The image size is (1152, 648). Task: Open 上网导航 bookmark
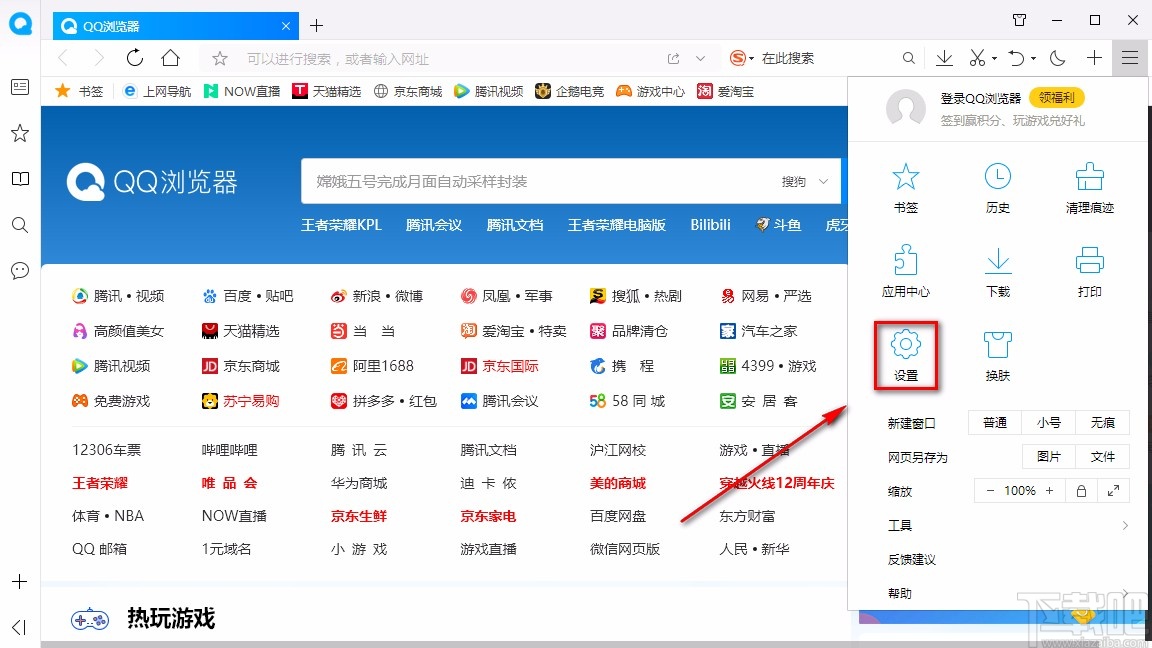click(x=157, y=91)
